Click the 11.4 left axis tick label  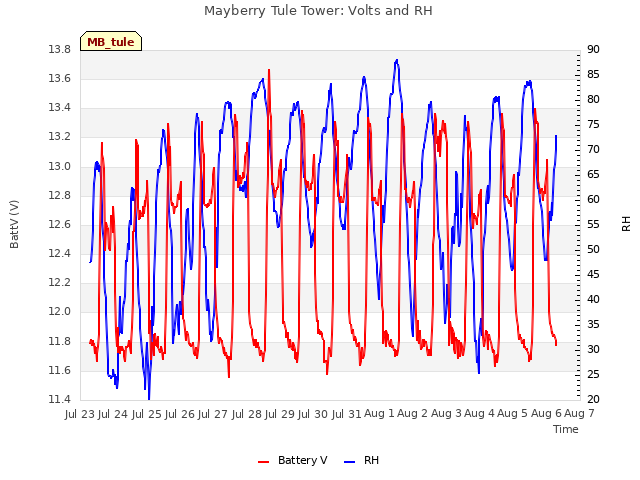pyautogui.click(x=59, y=400)
